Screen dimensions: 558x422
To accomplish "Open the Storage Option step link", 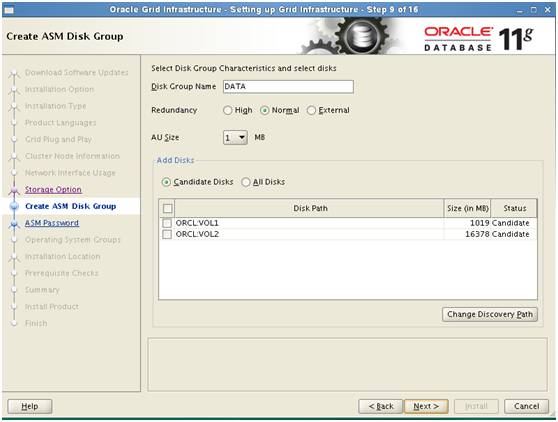I will click(x=53, y=190).
